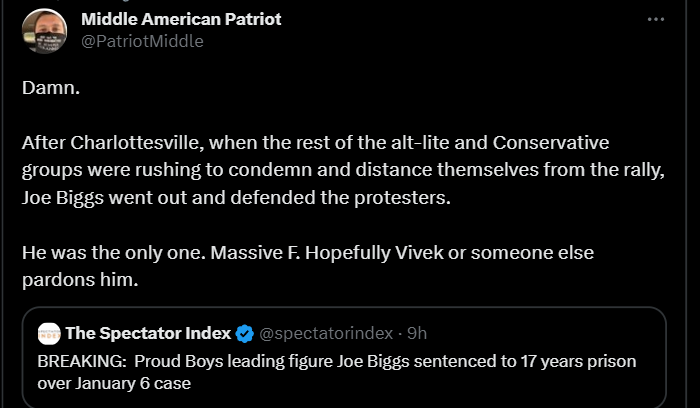The image size is (700, 408).
Task: Click the words "pardons him."
Action: pos(79,279)
